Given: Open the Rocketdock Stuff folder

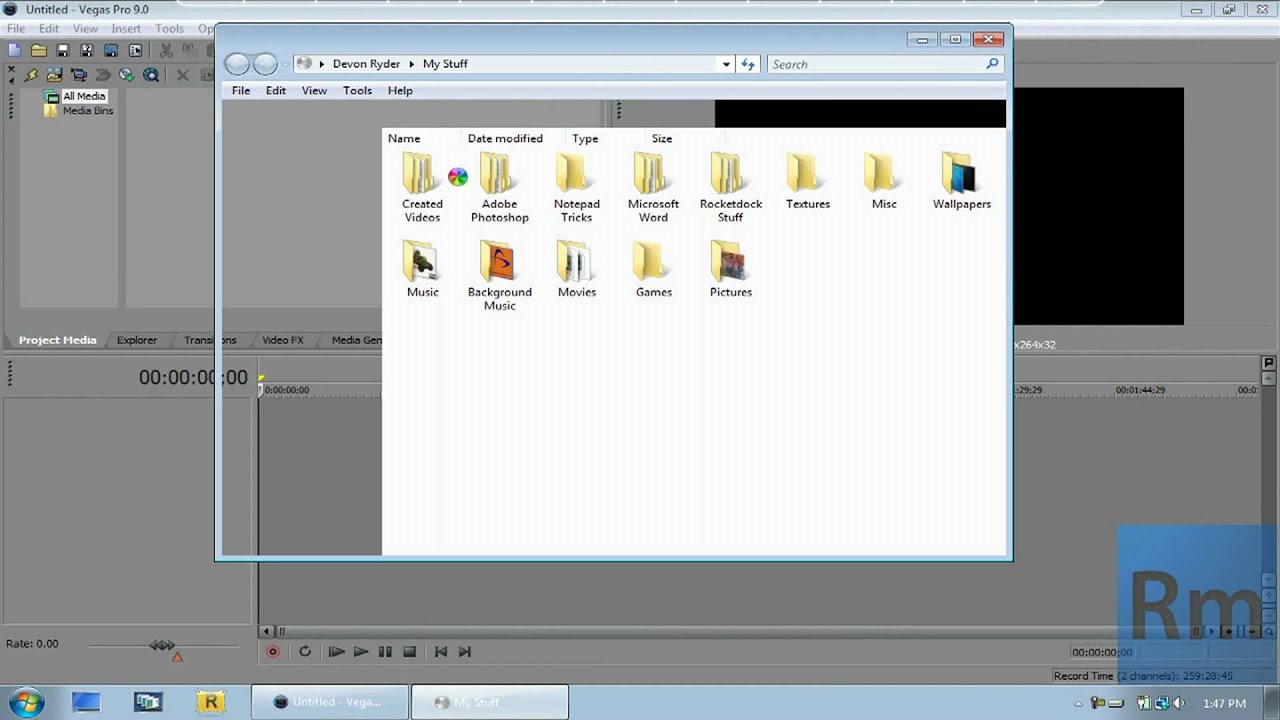Looking at the screenshot, I should click(731, 188).
